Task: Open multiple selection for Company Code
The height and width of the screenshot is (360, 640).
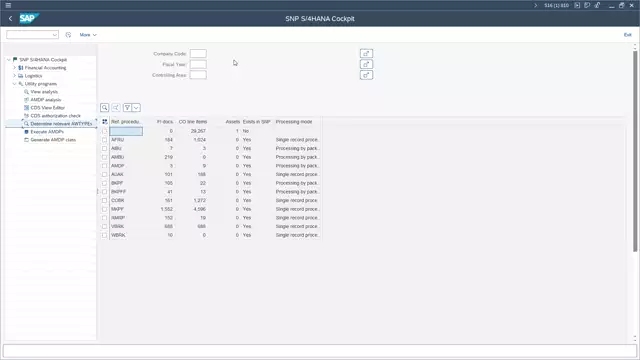Action: [366, 53]
